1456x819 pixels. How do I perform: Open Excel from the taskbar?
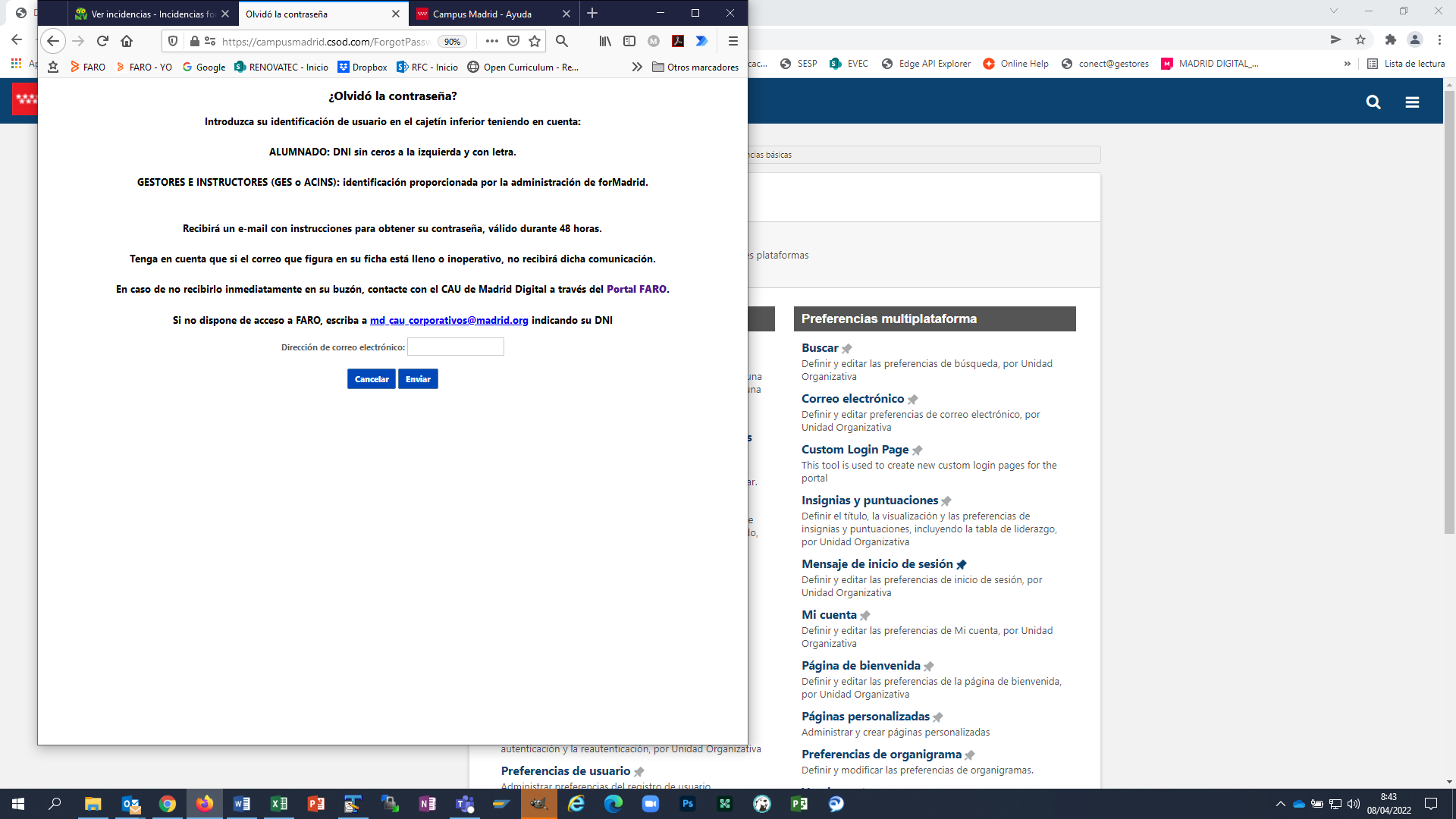279,804
